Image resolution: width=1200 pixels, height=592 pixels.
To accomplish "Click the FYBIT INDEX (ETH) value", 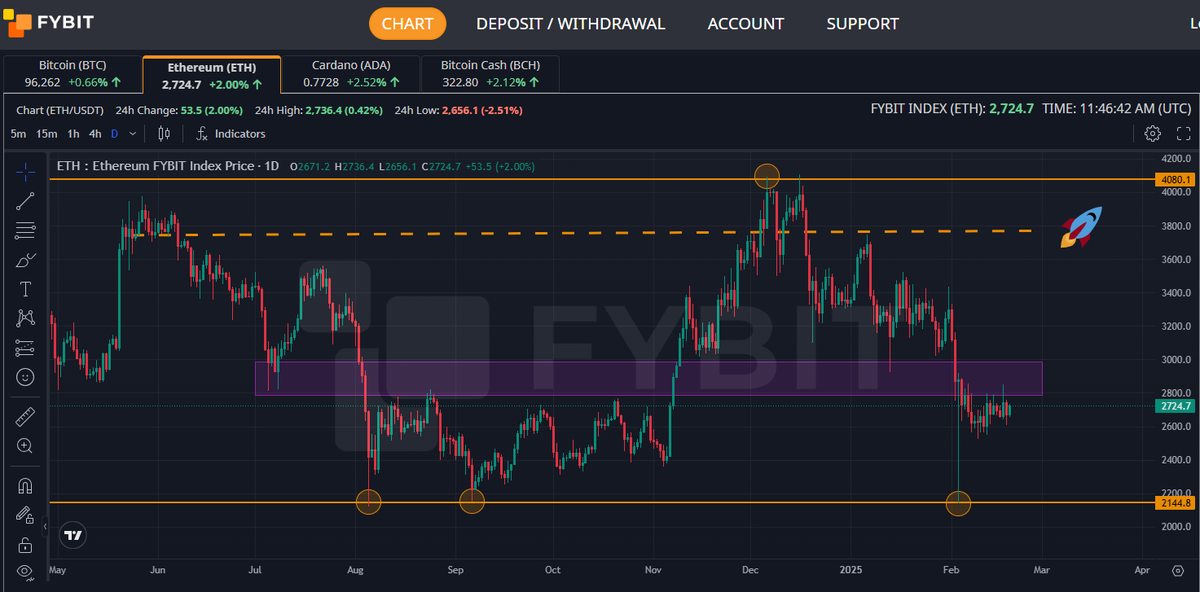I will point(1011,108).
